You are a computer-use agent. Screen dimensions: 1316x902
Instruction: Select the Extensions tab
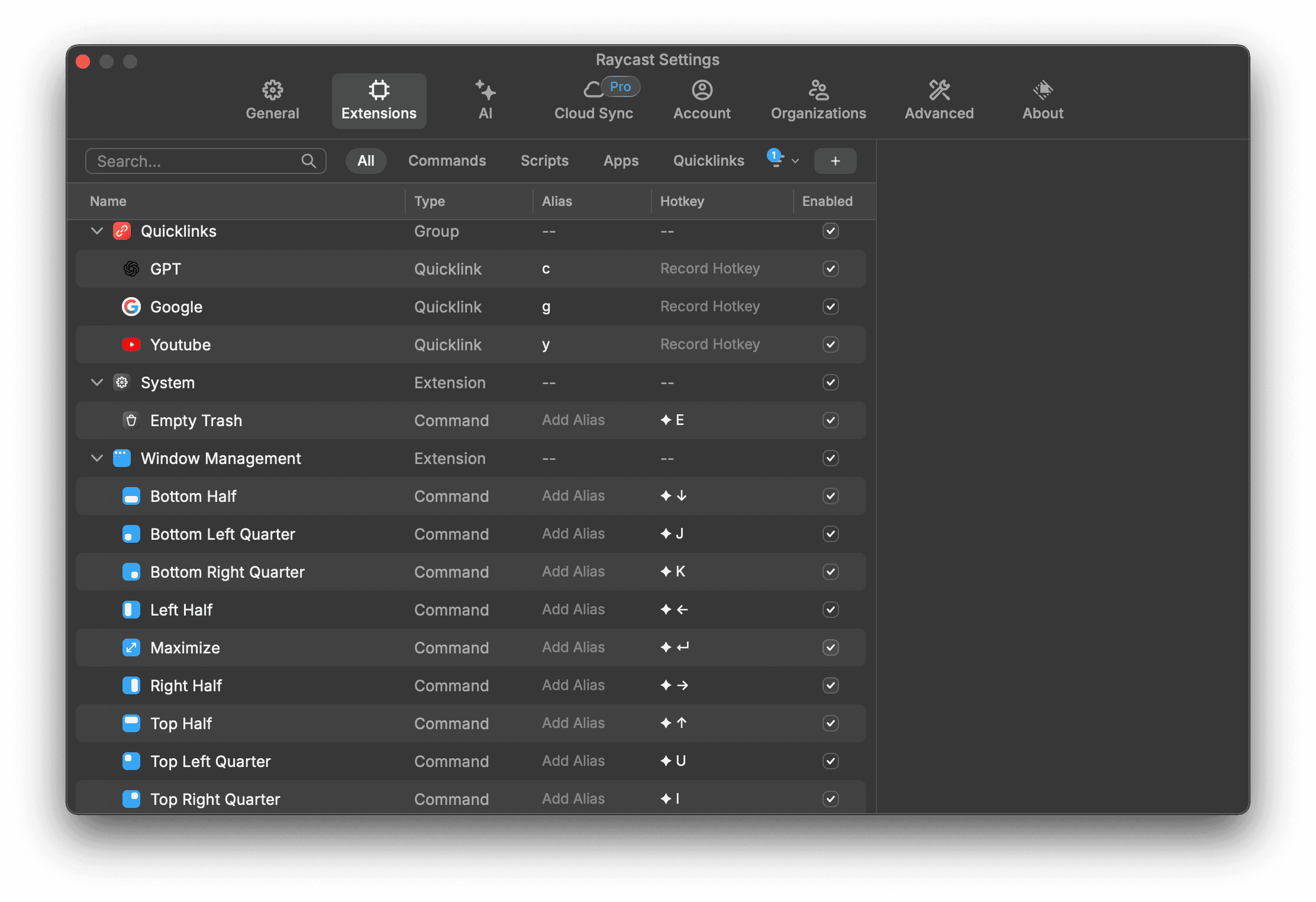coord(379,101)
